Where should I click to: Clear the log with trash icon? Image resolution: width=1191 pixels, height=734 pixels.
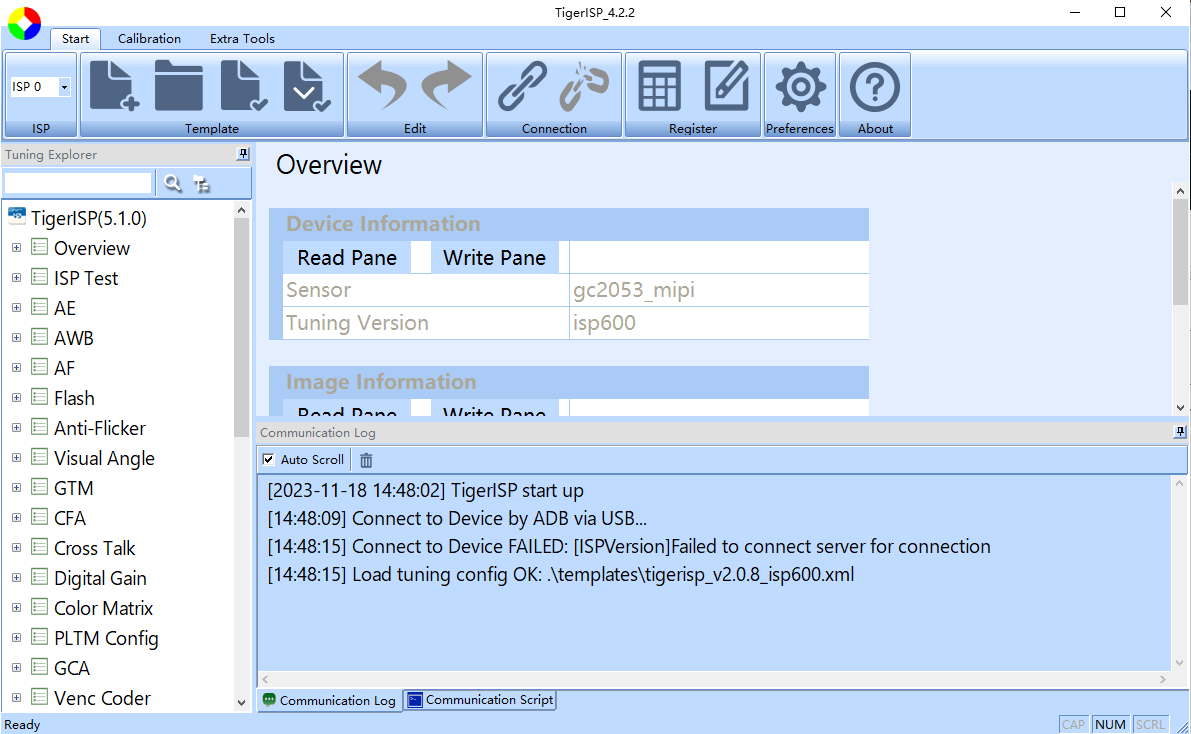366,460
